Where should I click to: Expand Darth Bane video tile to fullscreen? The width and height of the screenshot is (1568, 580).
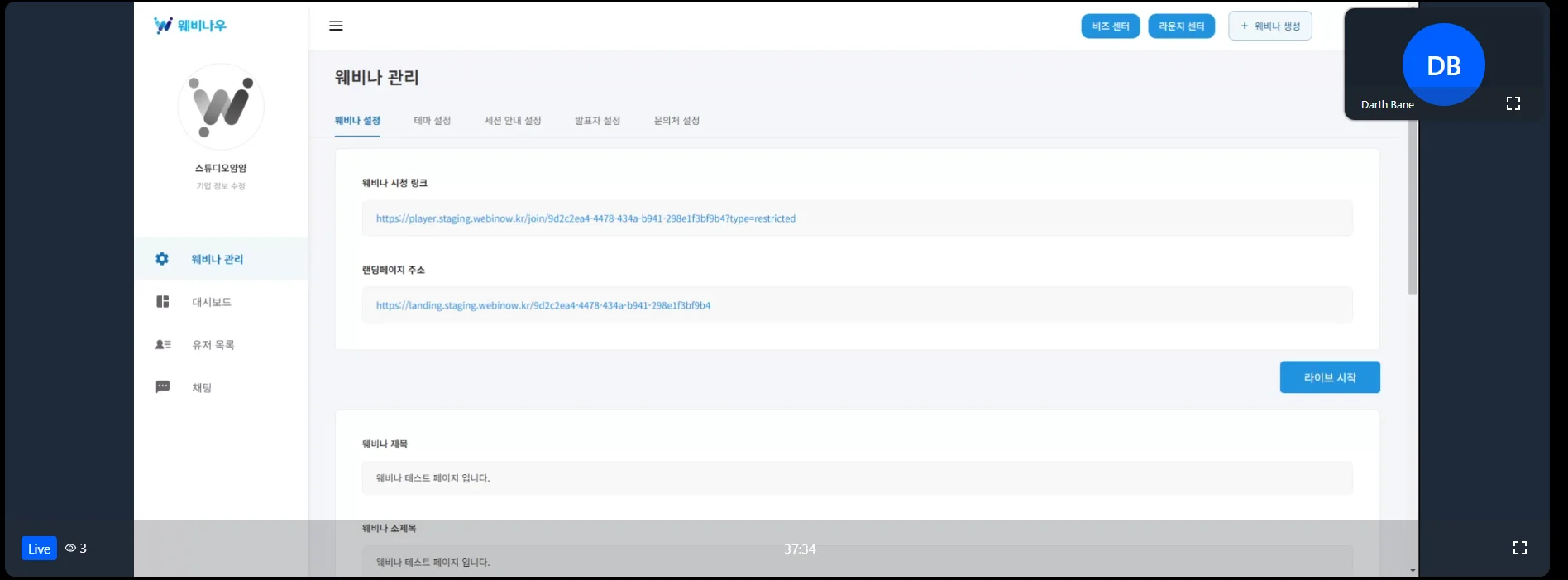(x=1513, y=103)
